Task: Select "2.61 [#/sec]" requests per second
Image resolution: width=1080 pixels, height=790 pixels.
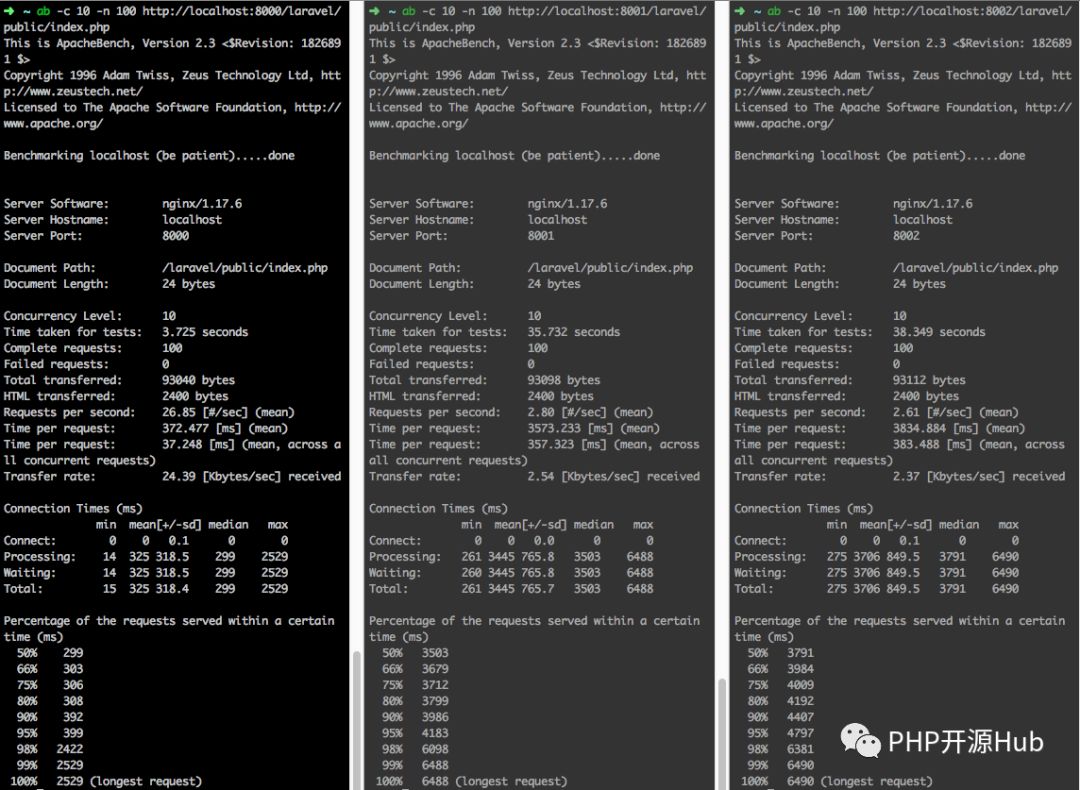Action: click(933, 413)
